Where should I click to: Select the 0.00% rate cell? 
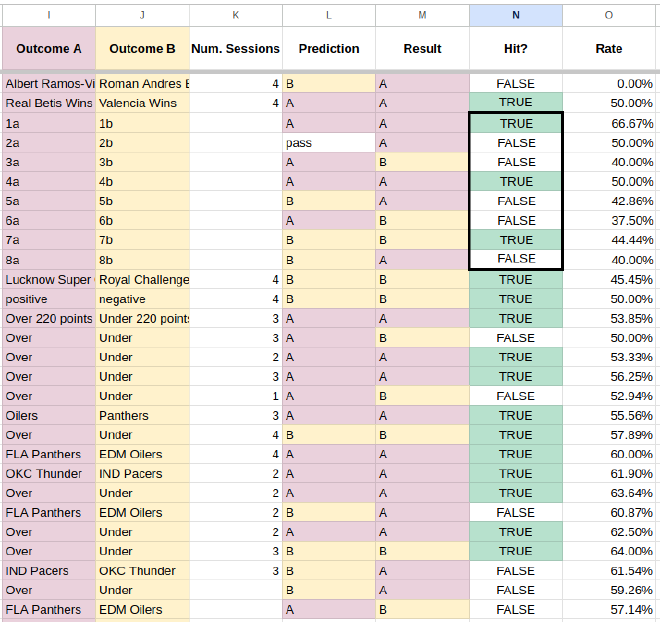608,84
